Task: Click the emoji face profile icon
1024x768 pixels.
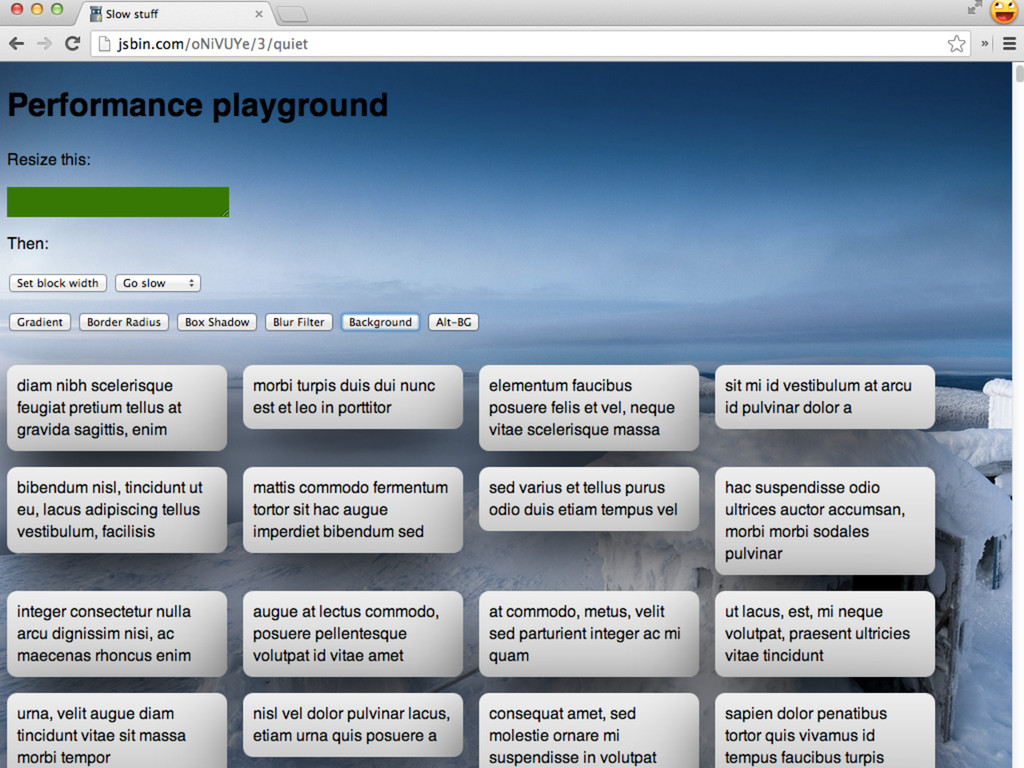Action: 1003,12
